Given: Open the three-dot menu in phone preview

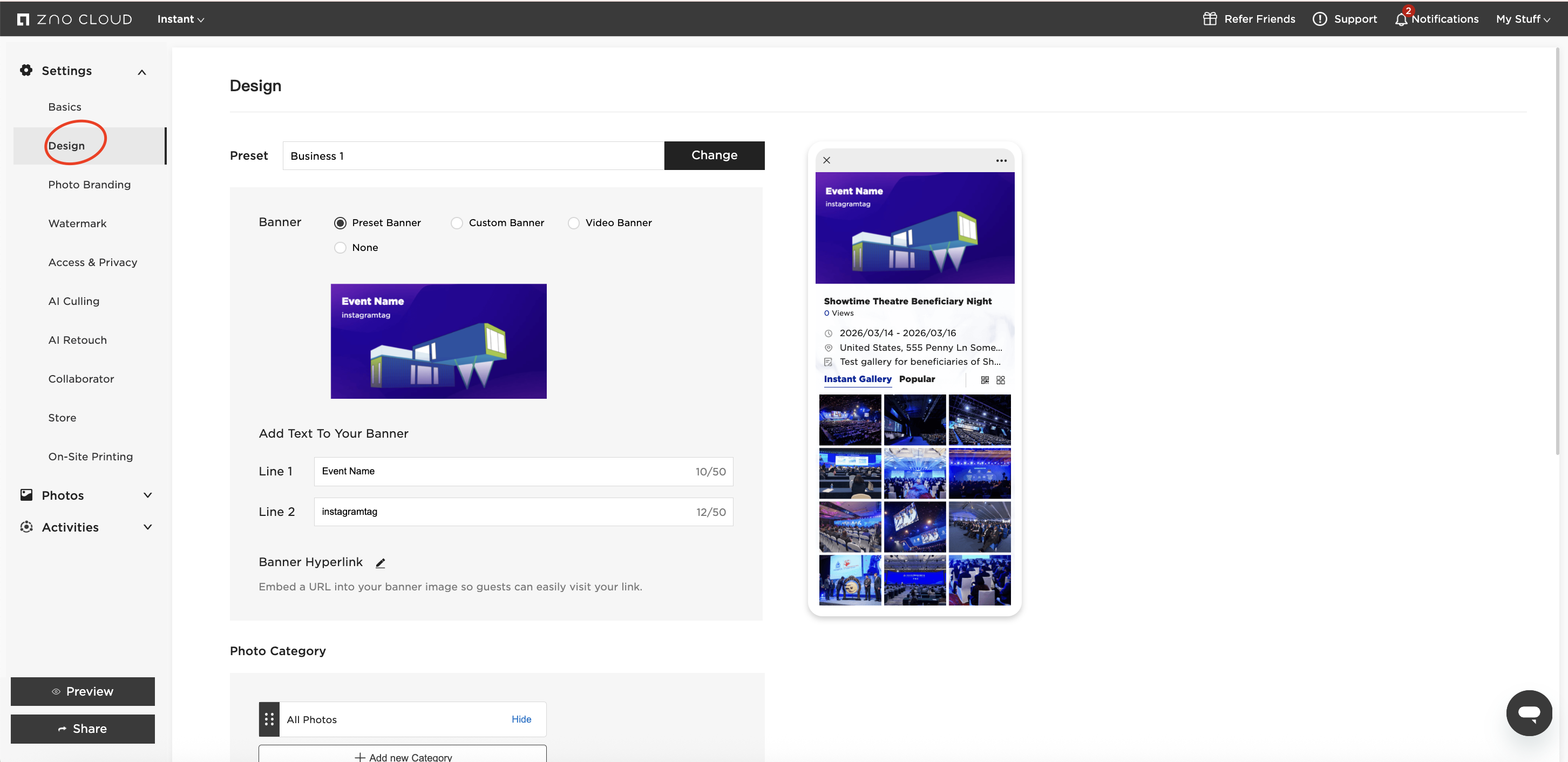Looking at the screenshot, I should point(1001,160).
